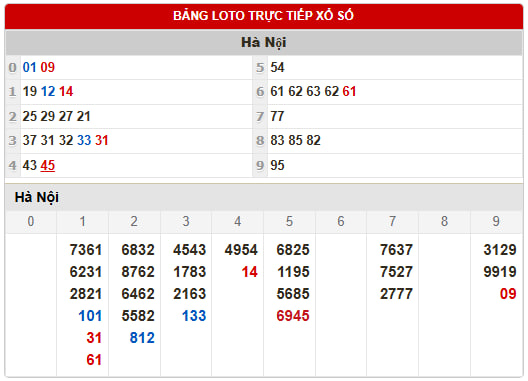528x381 pixels.
Task: Click the red 09 in column 9
Action: pos(508,294)
